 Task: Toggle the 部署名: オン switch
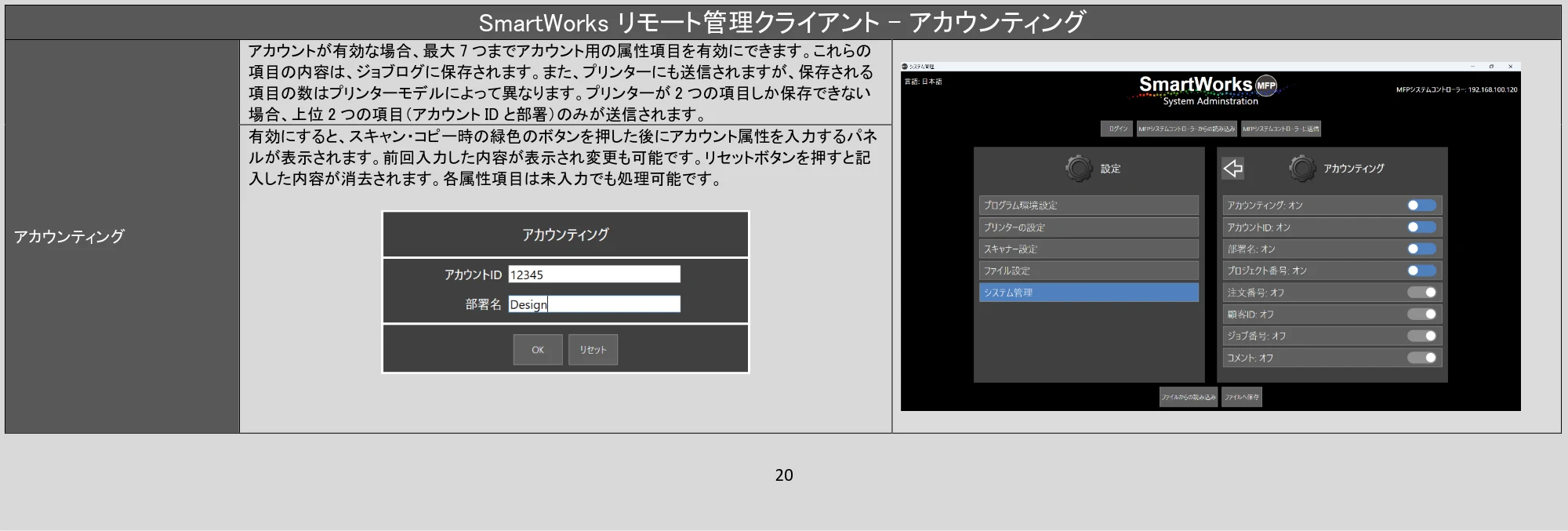[x=1421, y=249]
